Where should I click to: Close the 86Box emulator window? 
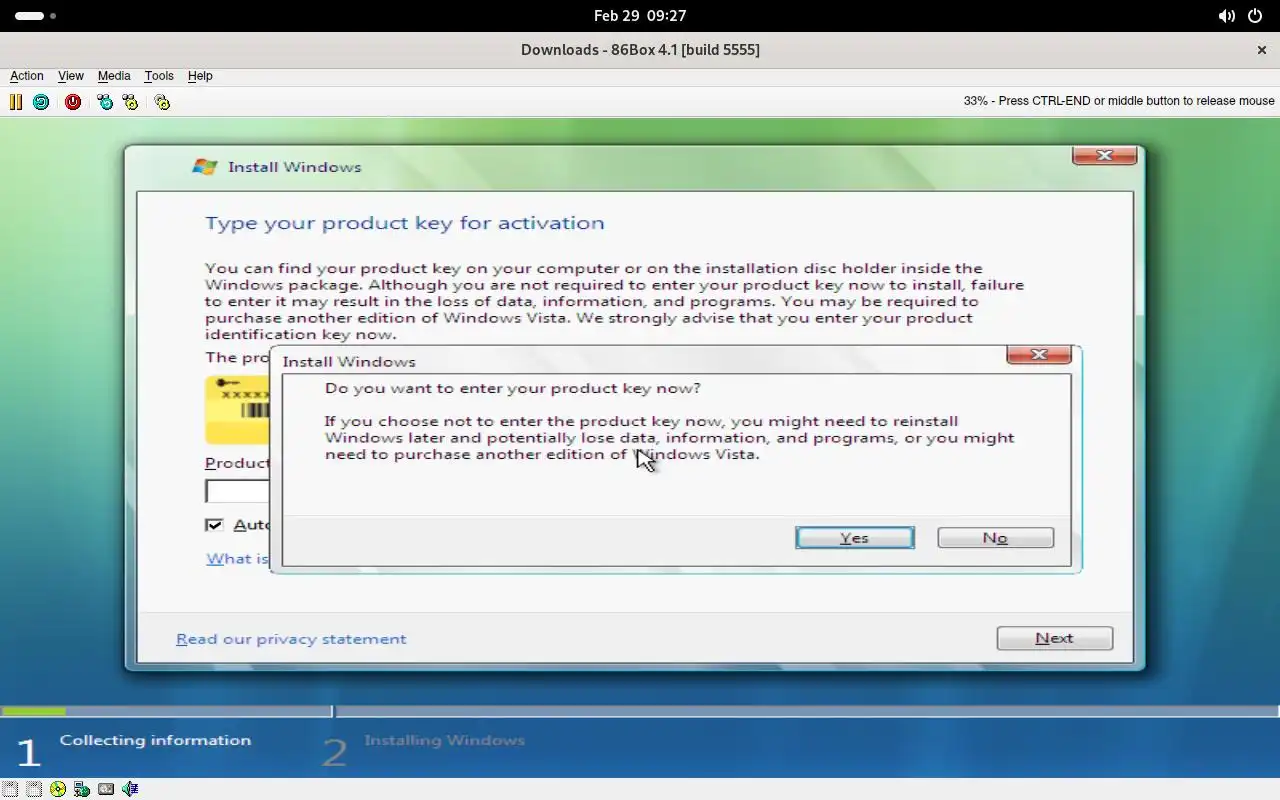[x=1262, y=50]
